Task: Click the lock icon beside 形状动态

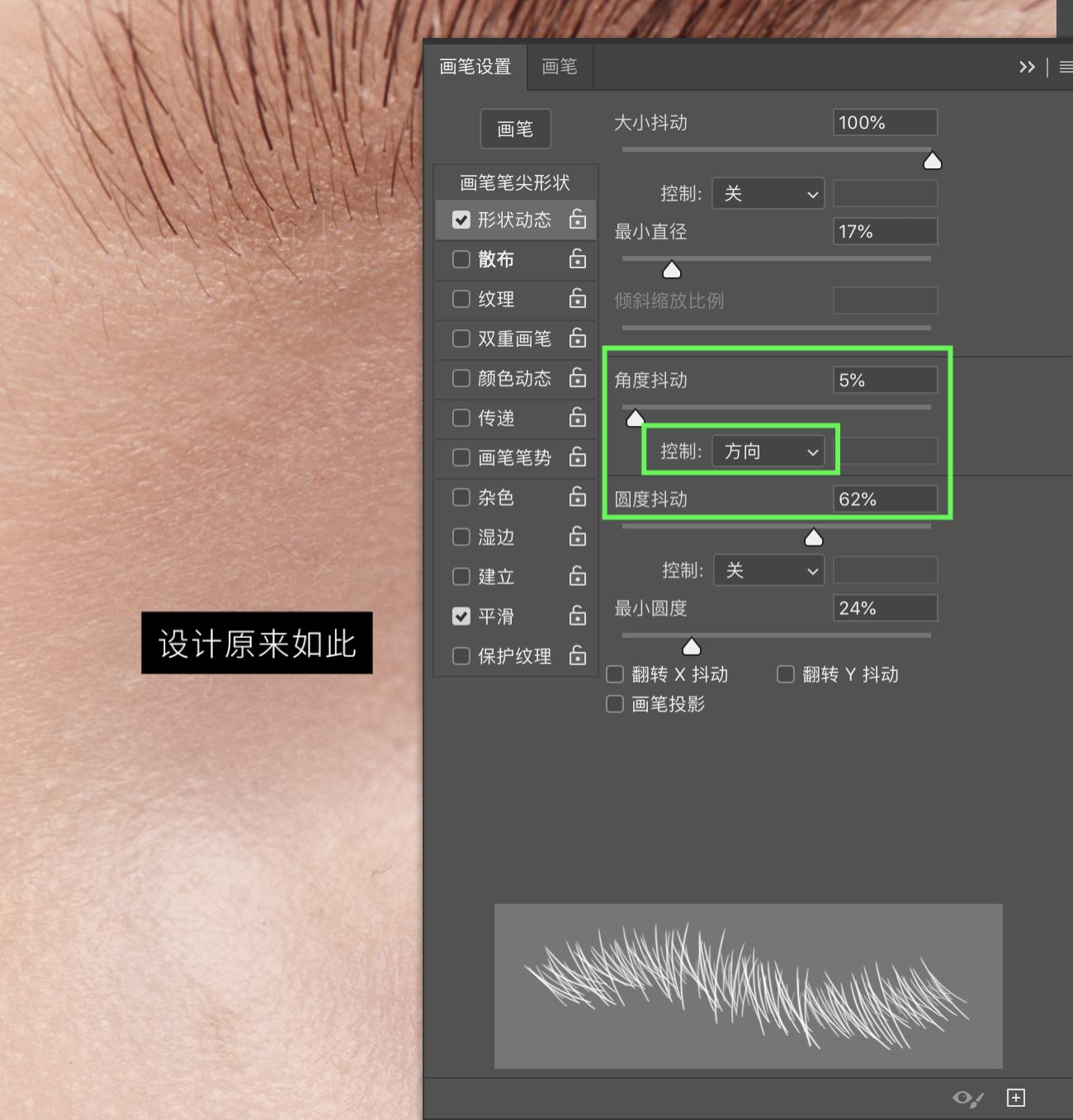Action: point(578,220)
